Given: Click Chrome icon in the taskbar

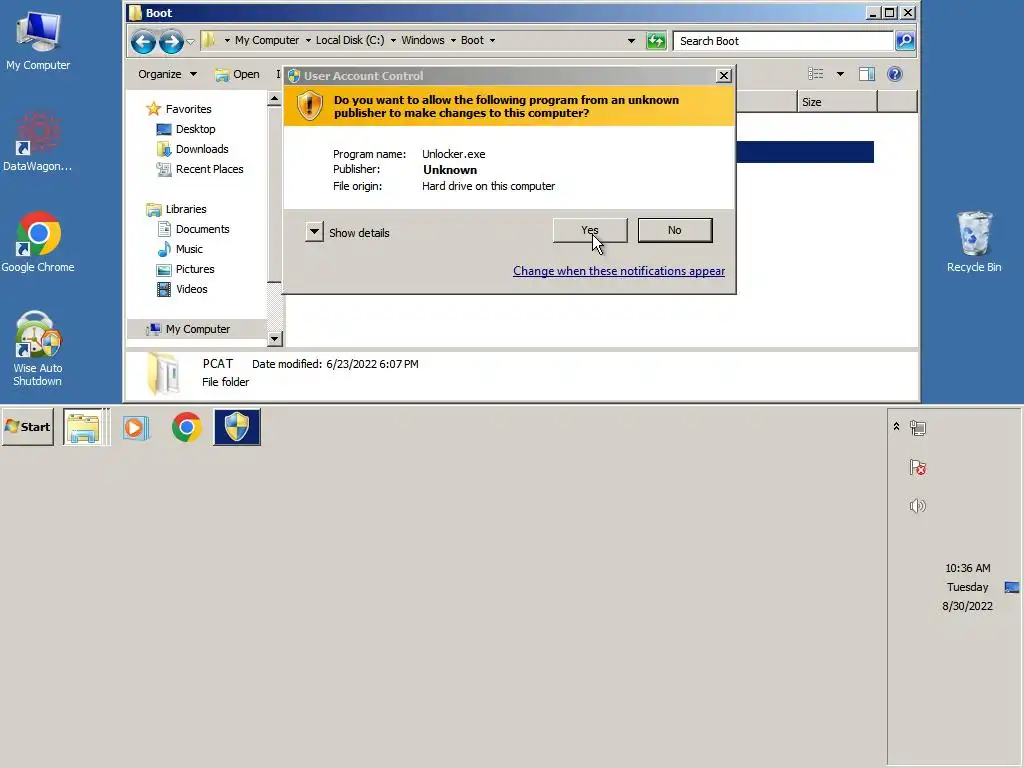Looking at the screenshot, I should click(x=187, y=428).
